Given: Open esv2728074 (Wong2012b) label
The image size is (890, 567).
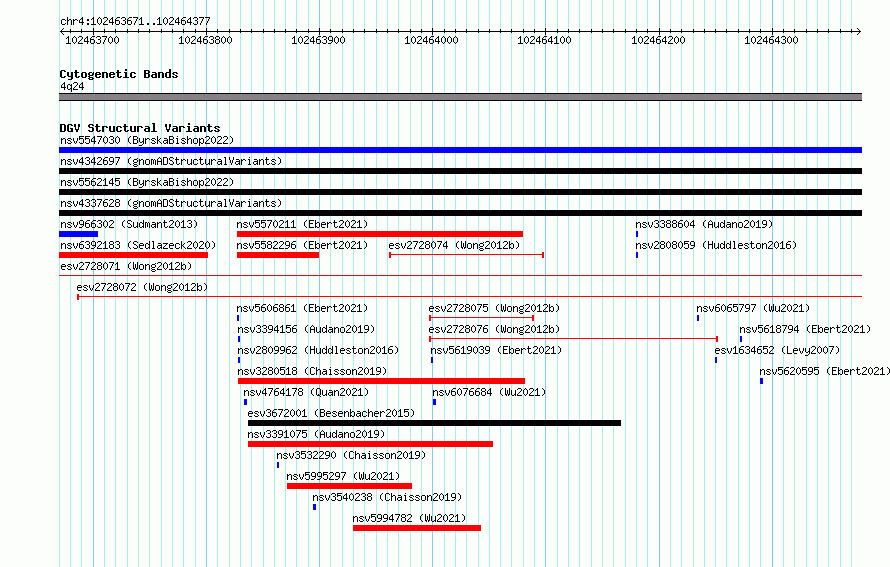Looking at the screenshot, I should point(454,245).
